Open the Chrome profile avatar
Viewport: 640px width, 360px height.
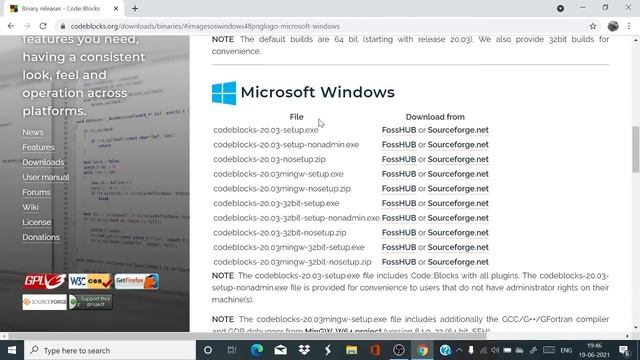[613, 26]
